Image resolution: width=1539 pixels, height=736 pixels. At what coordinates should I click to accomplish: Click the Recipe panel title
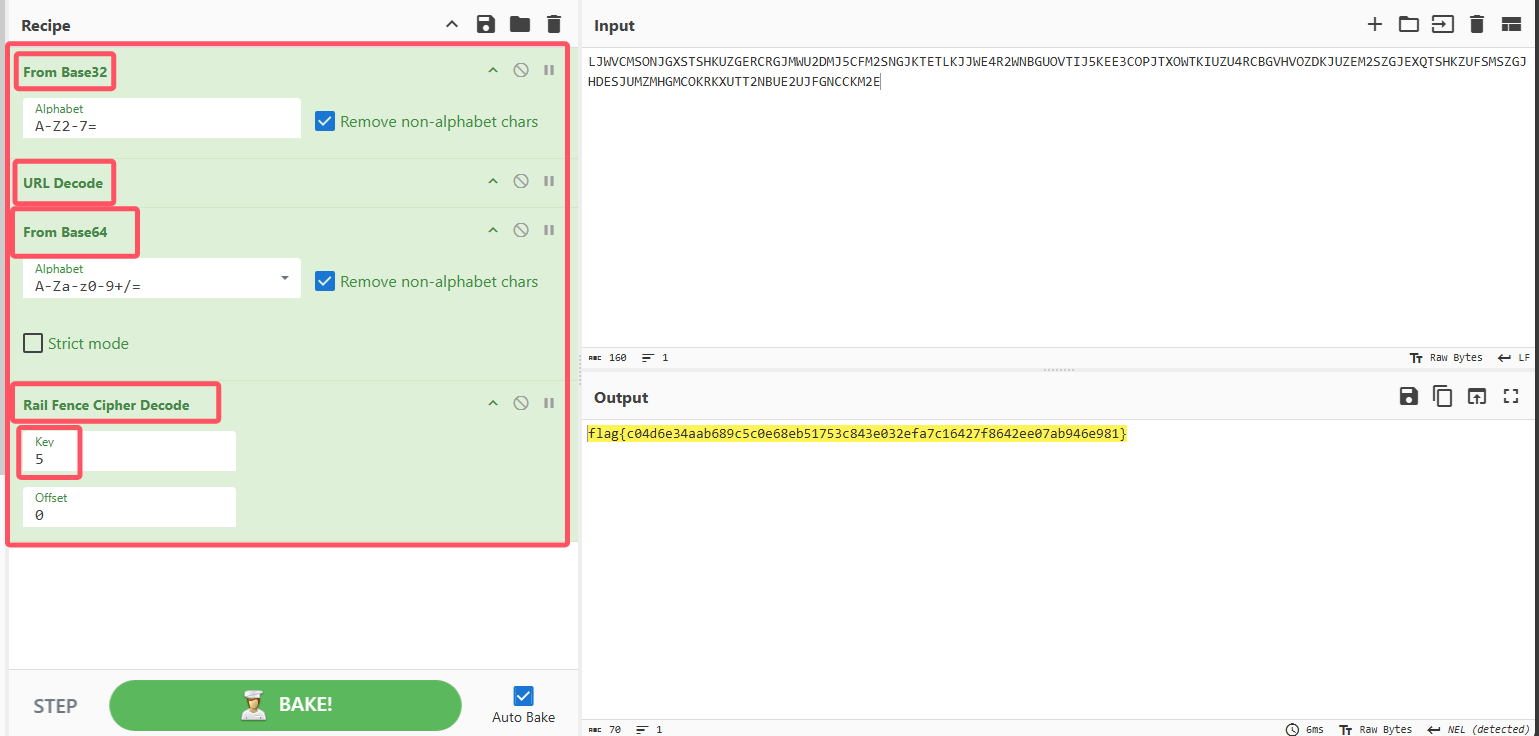(46, 26)
